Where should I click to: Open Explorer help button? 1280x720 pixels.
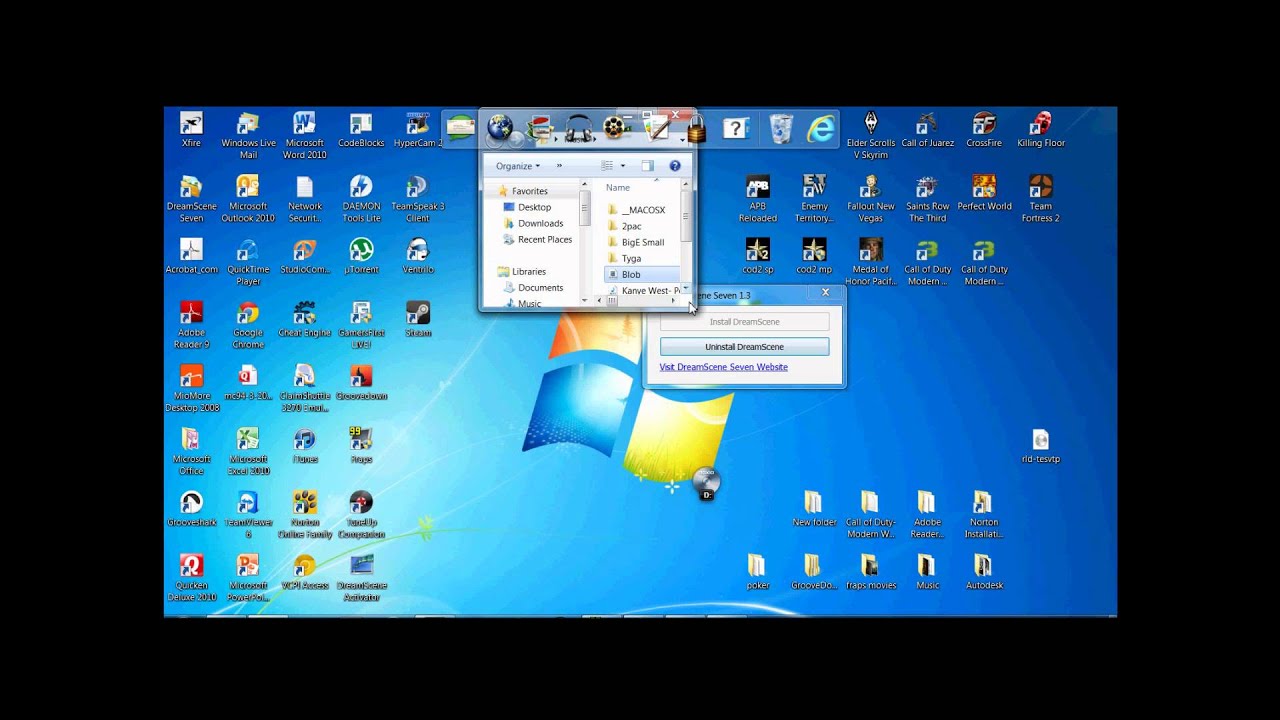(x=675, y=166)
